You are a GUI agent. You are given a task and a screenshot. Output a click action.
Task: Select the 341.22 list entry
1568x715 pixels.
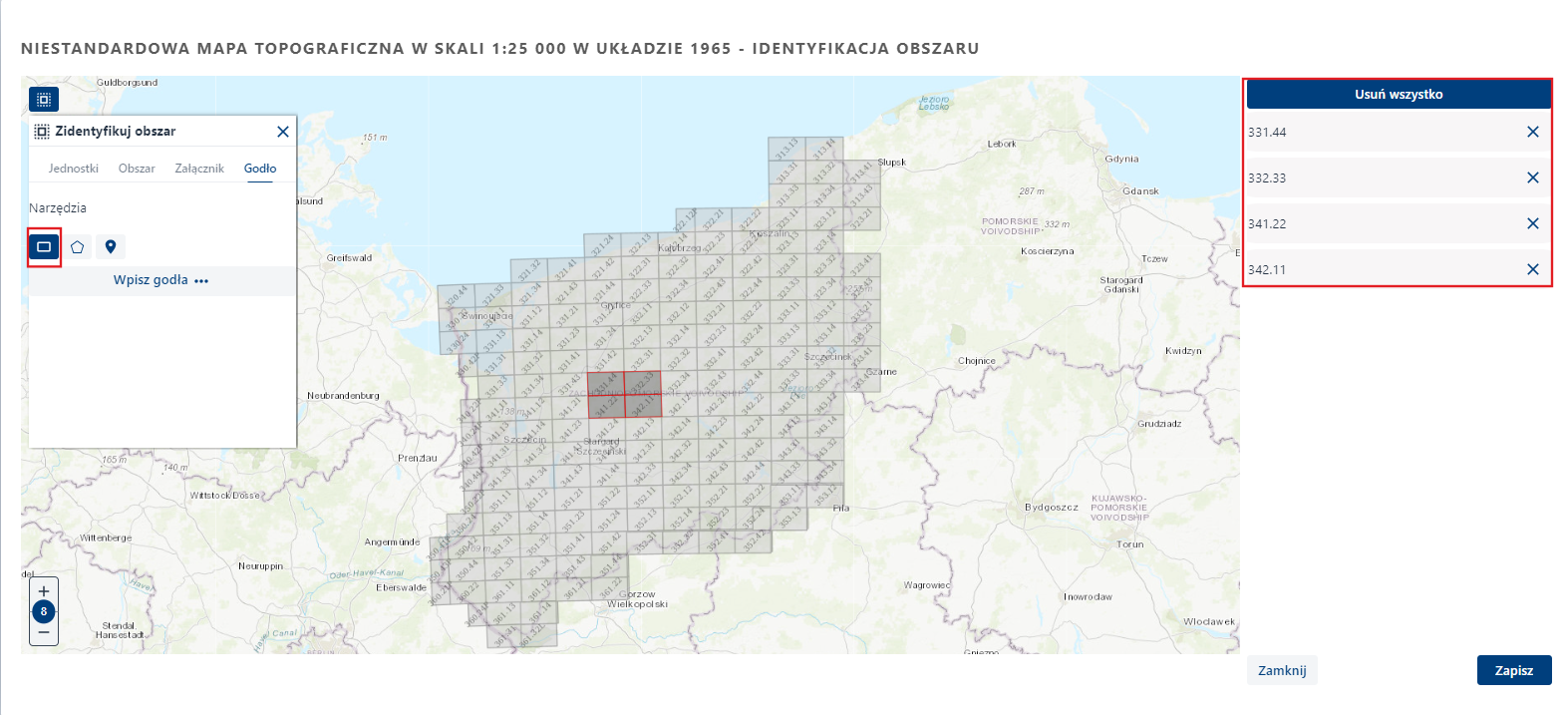(1399, 223)
